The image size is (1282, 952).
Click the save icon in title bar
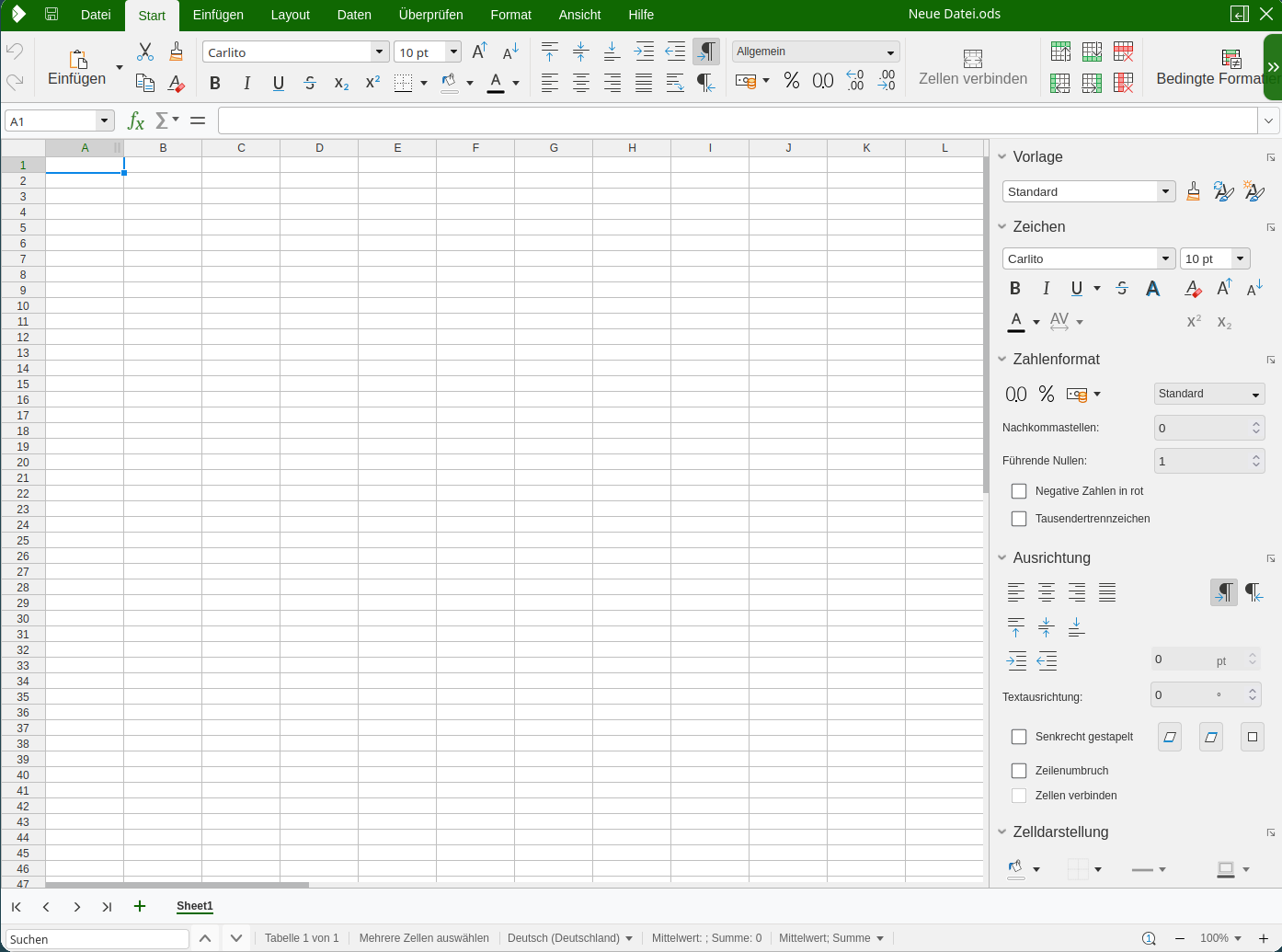point(52,15)
